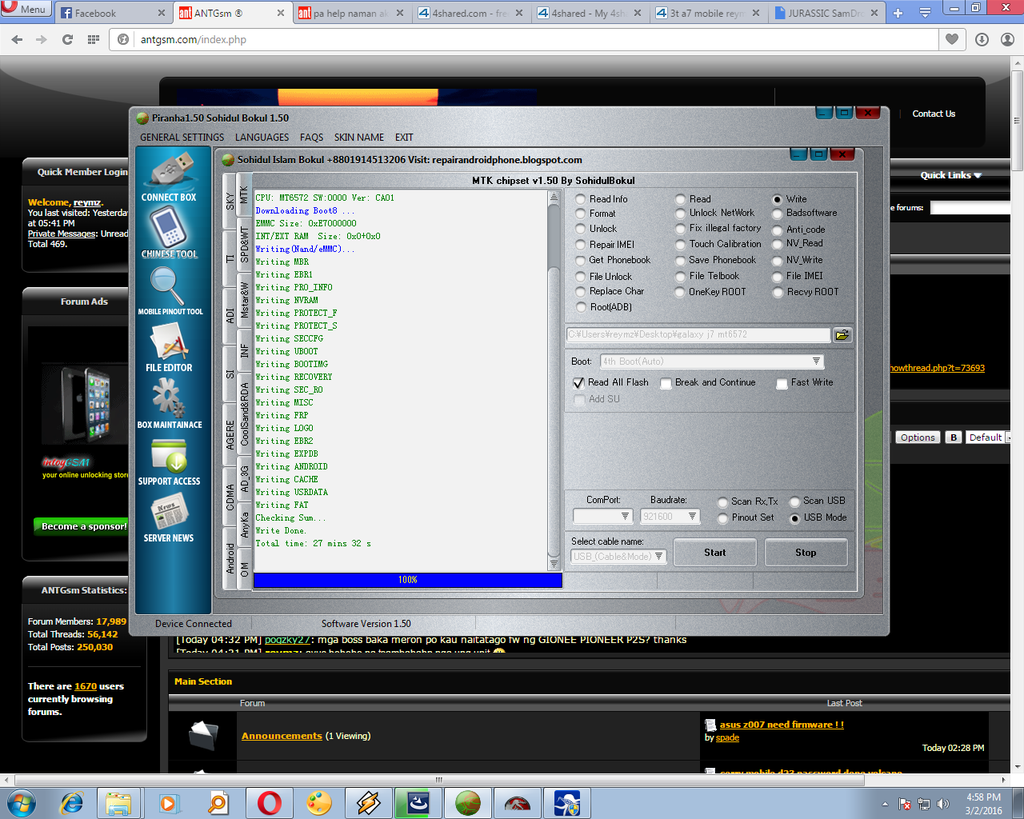This screenshot has width=1024, height=819.
Task: Click the blue 100% progress bar
Action: 407,580
